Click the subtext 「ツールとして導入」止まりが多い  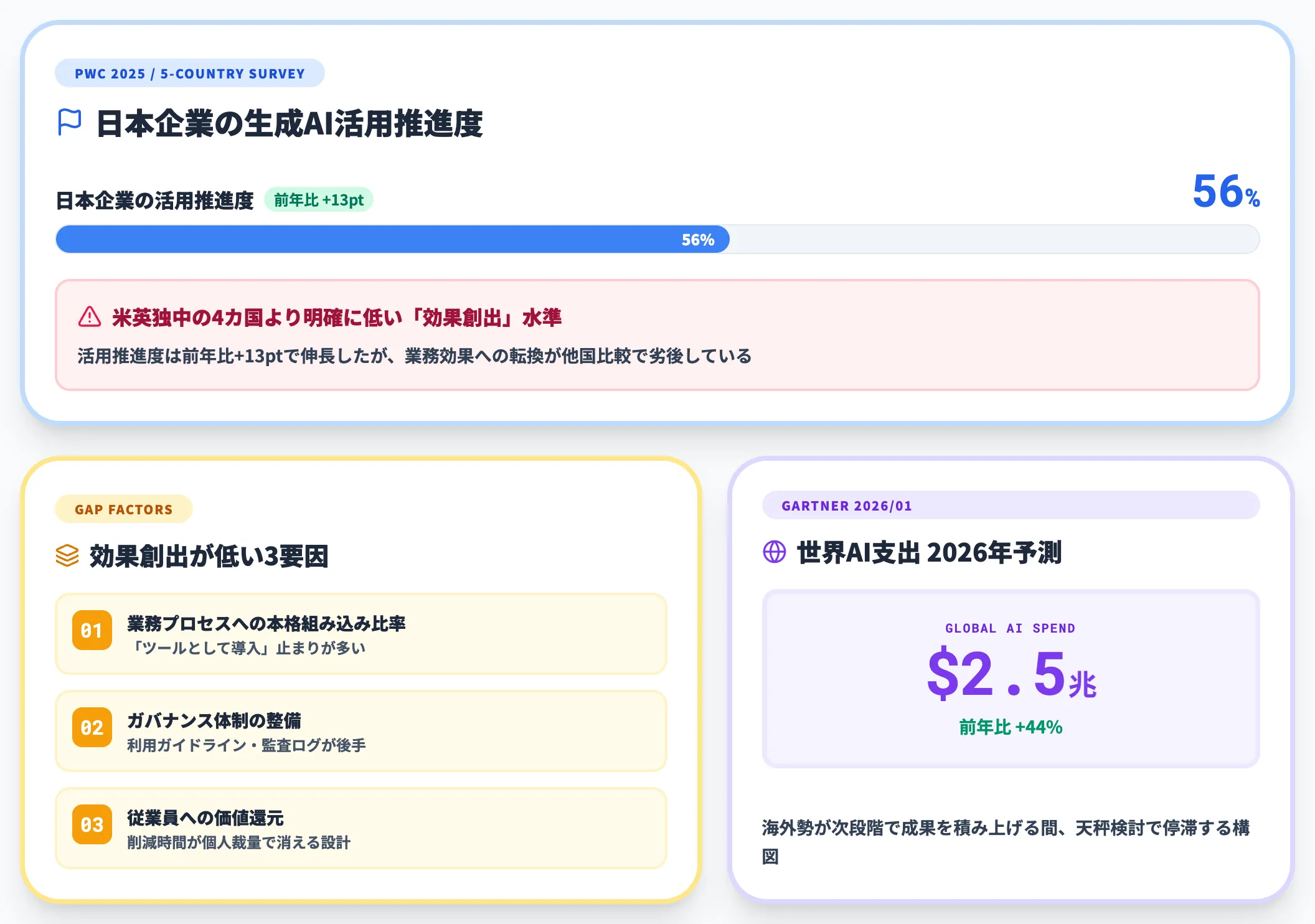(x=247, y=648)
